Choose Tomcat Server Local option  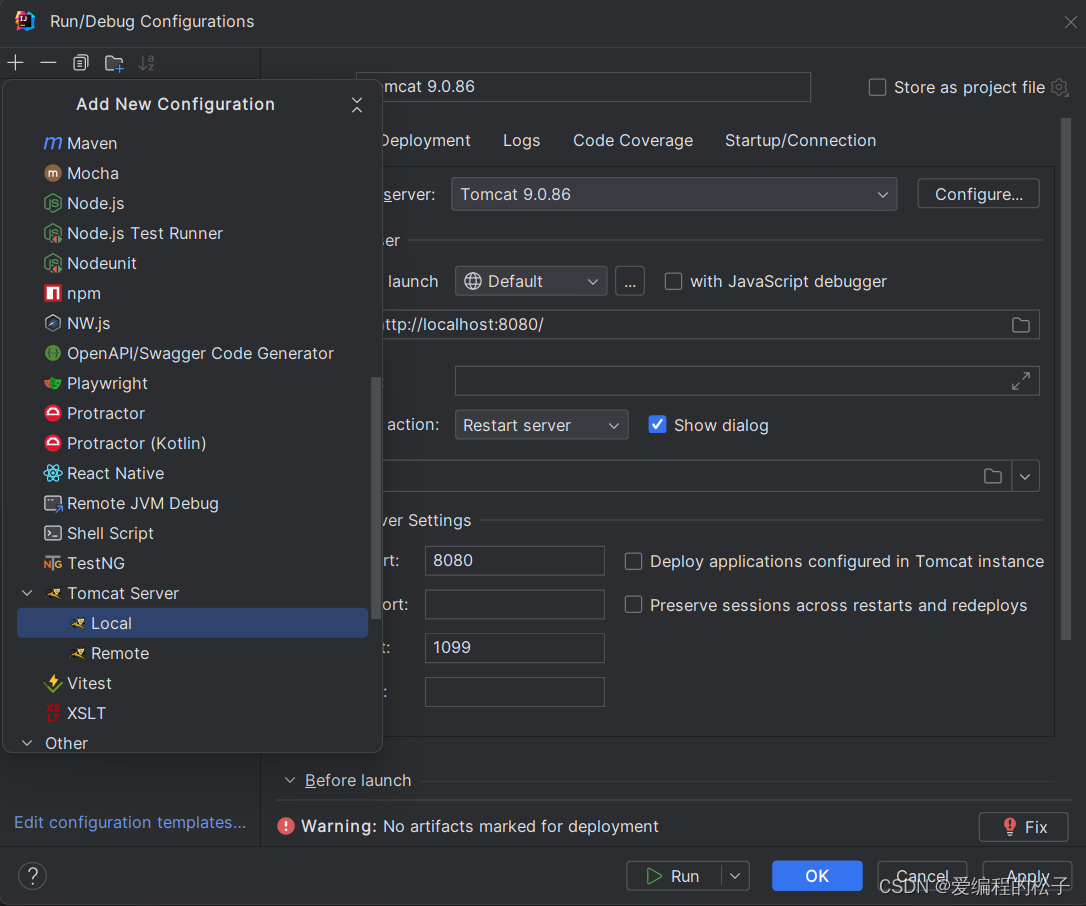193,623
